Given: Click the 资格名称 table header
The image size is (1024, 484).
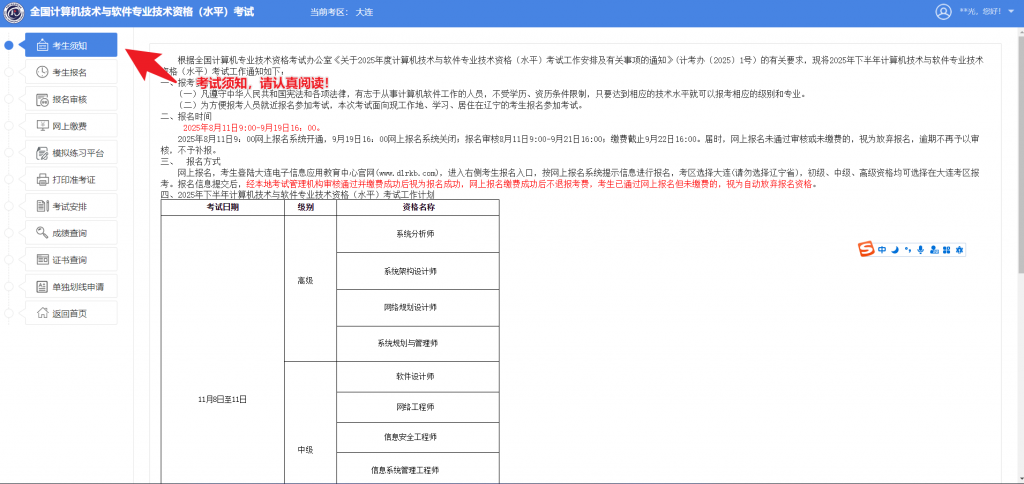Looking at the screenshot, I should [419, 206].
